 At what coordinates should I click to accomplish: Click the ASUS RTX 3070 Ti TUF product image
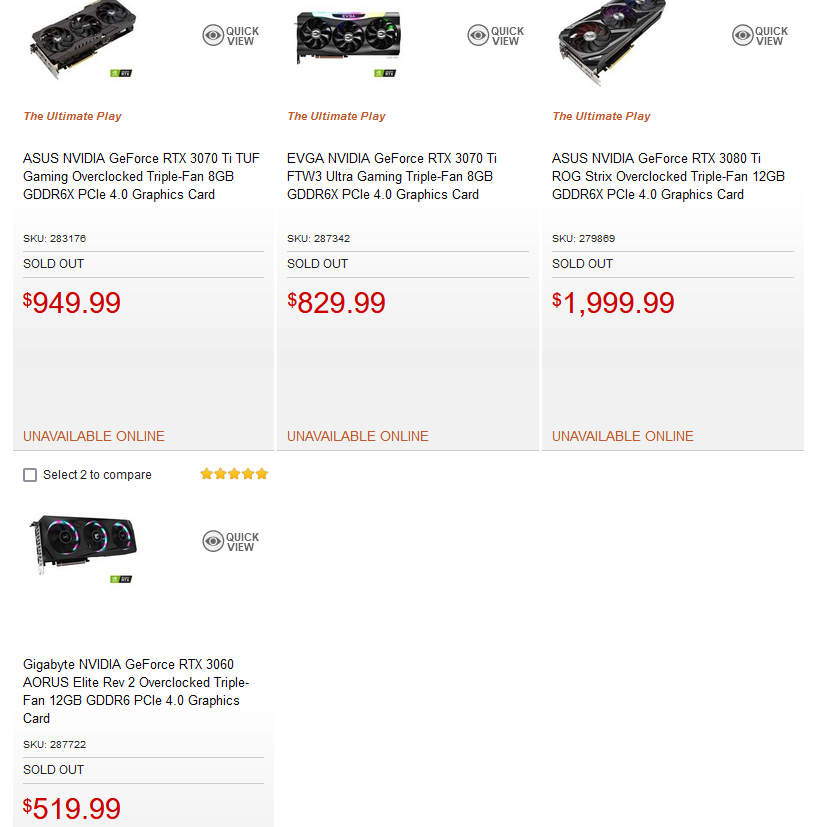click(x=83, y=40)
